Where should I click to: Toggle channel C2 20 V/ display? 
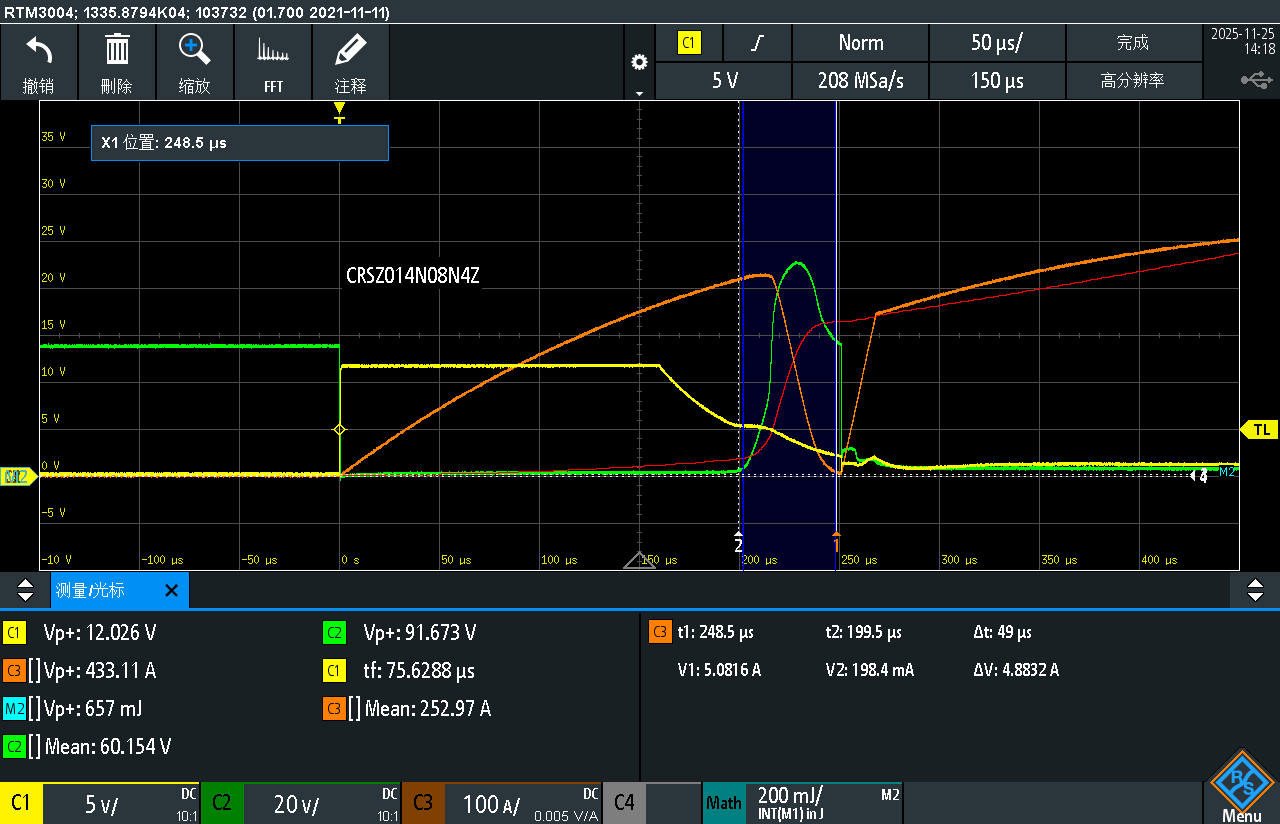[300, 803]
